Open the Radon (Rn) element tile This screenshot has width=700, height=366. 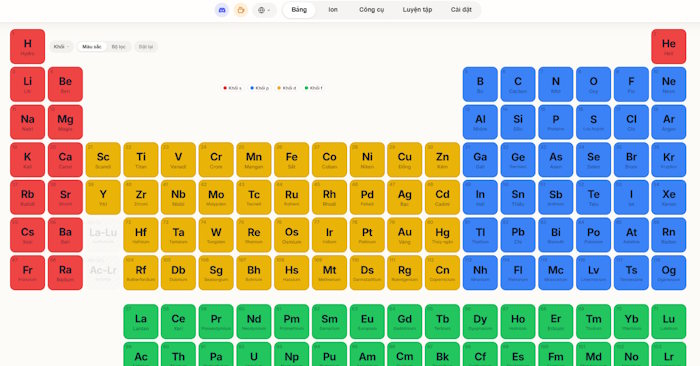tap(669, 235)
